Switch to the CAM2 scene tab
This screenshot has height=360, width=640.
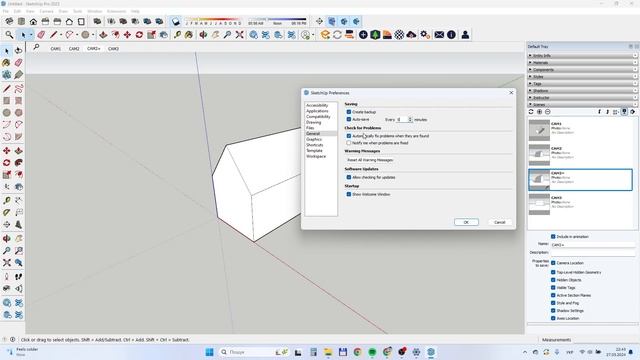point(74,49)
